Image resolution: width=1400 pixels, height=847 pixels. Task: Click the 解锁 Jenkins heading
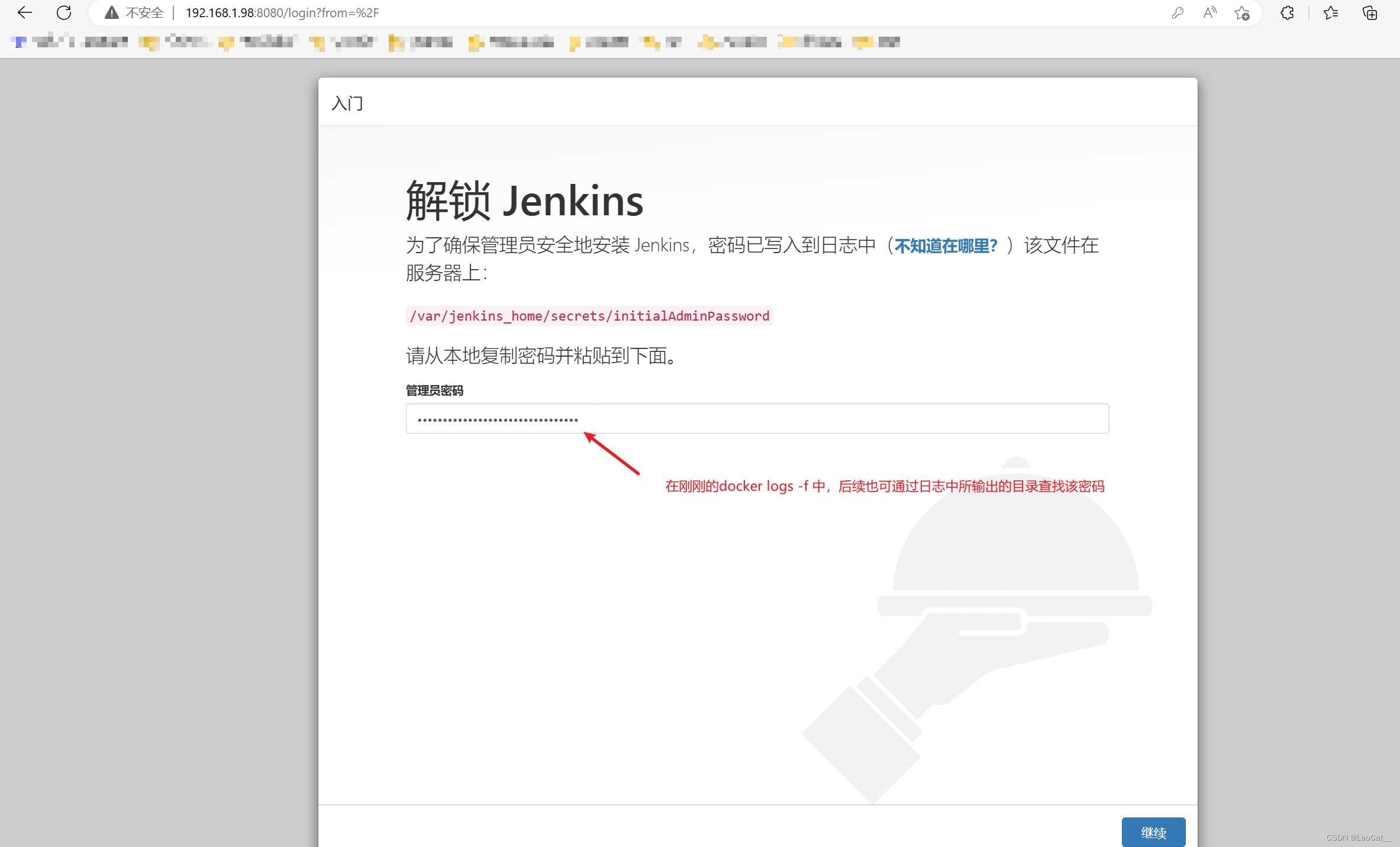coord(524,201)
